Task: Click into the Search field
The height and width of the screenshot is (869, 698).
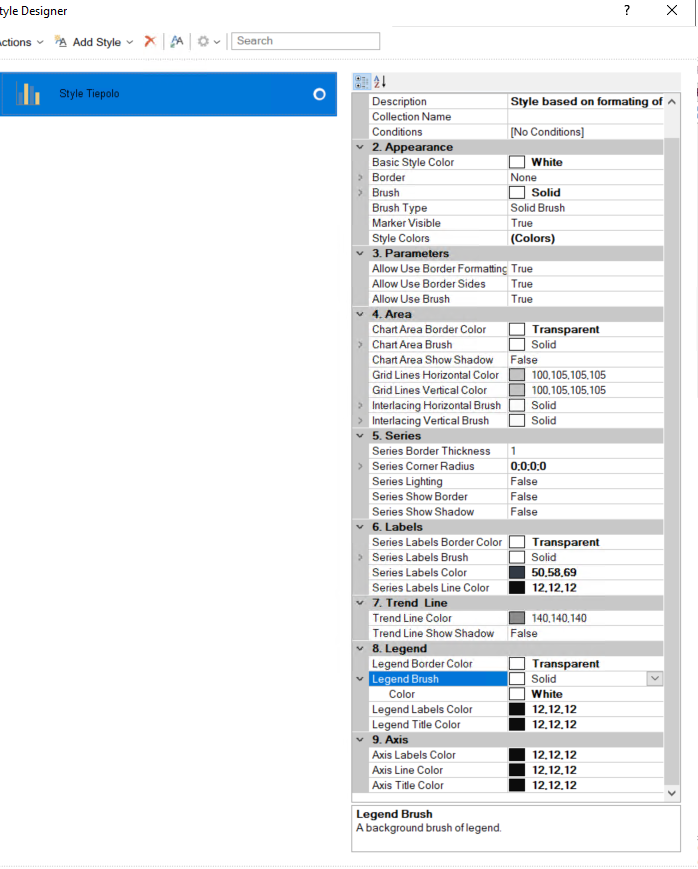Action: (x=305, y=41)
